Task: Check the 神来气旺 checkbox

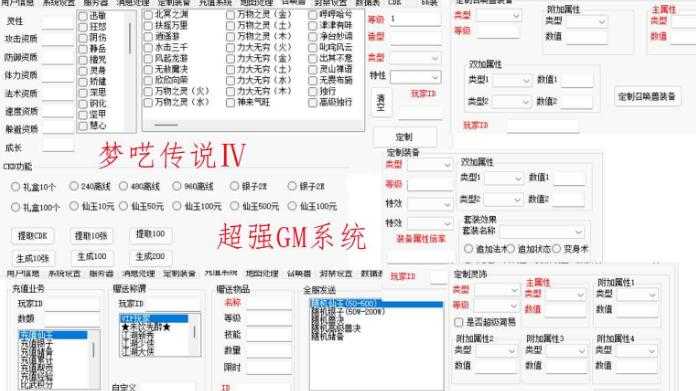Action: point(230,103)
